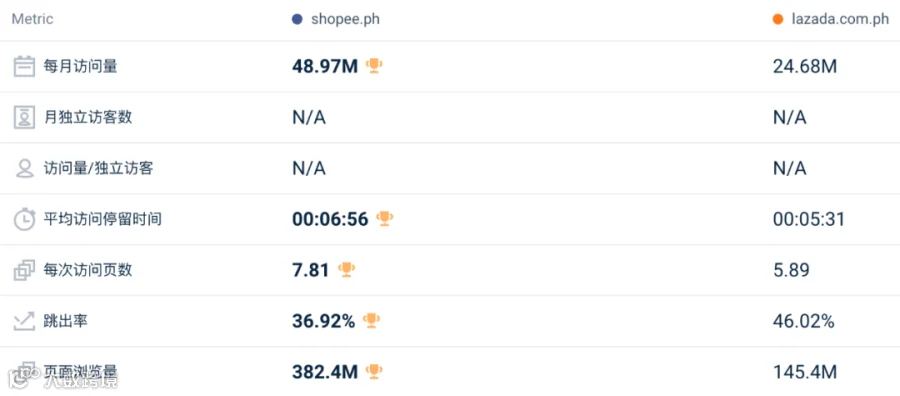
Task: Select lazada's 24.68M monthly visits value
Action: tap(805, 67)
